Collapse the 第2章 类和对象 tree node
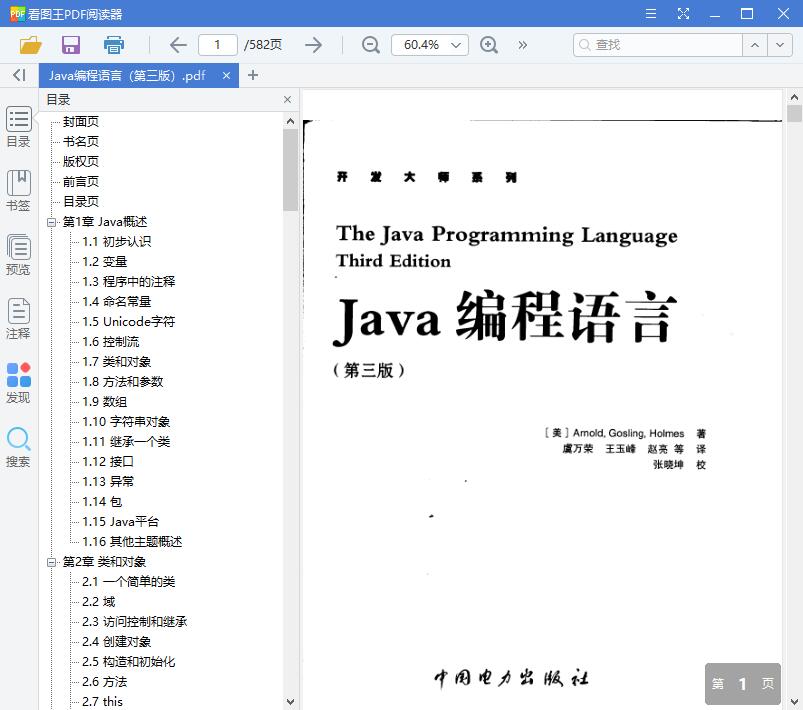803x710 pixels. [51, 562]
